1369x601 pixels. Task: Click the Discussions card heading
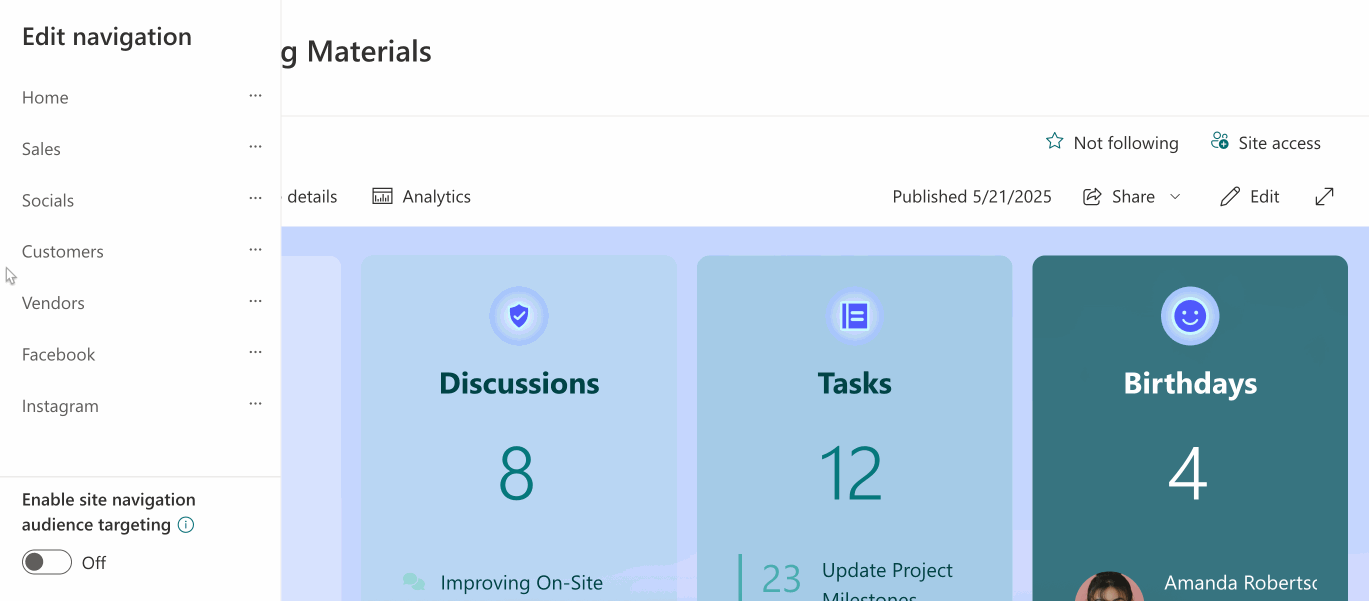click(519, 383)
